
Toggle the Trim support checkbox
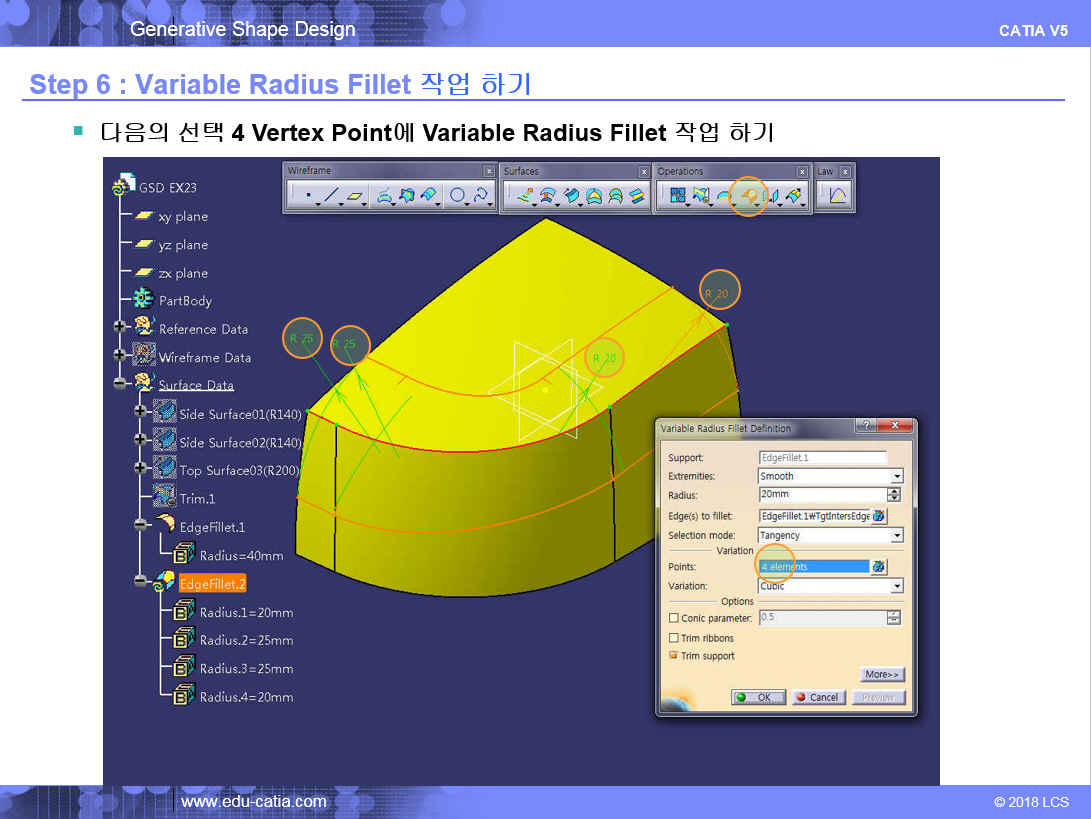tap(673, 656)
